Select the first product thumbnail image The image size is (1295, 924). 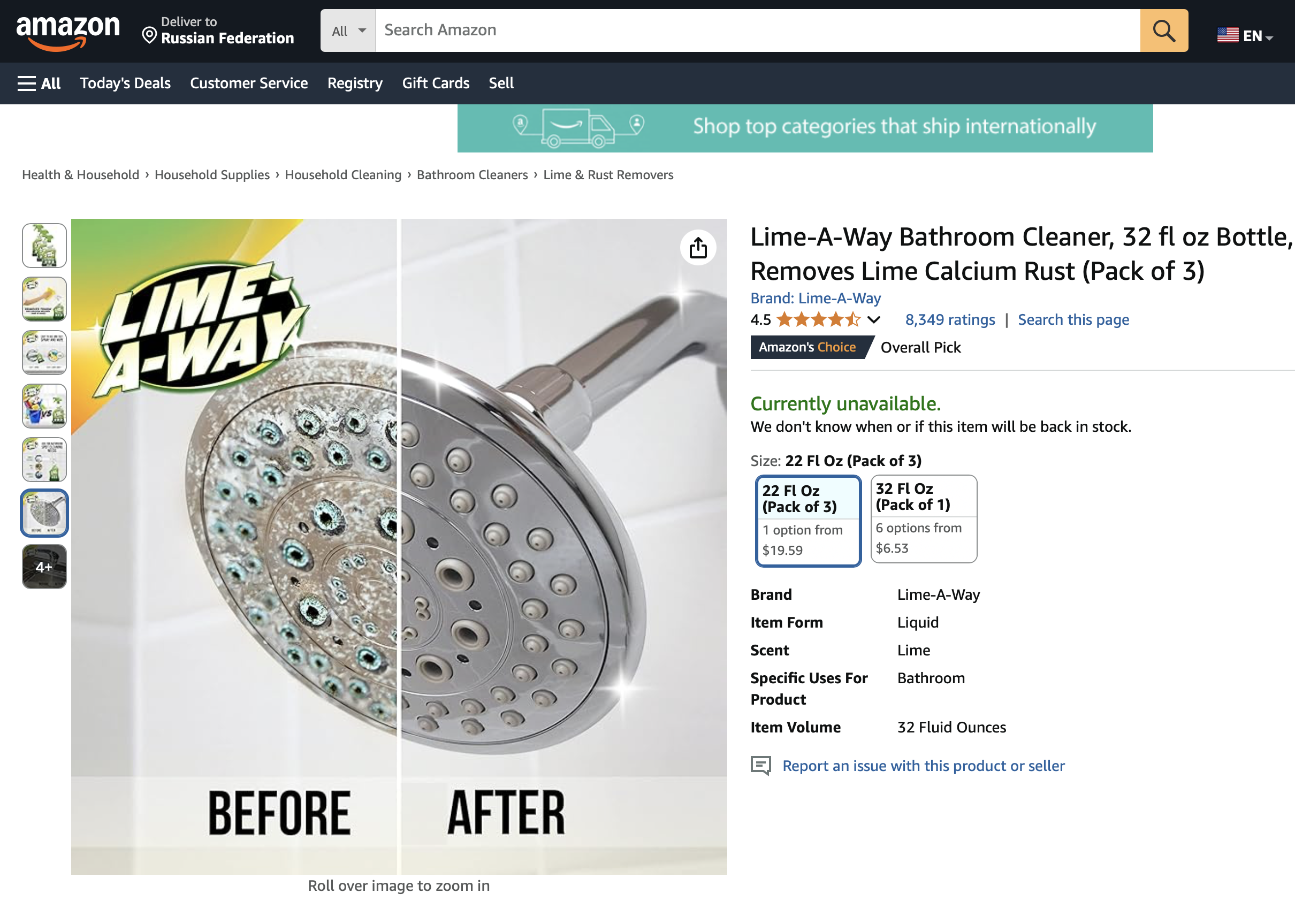pos(44,246)
